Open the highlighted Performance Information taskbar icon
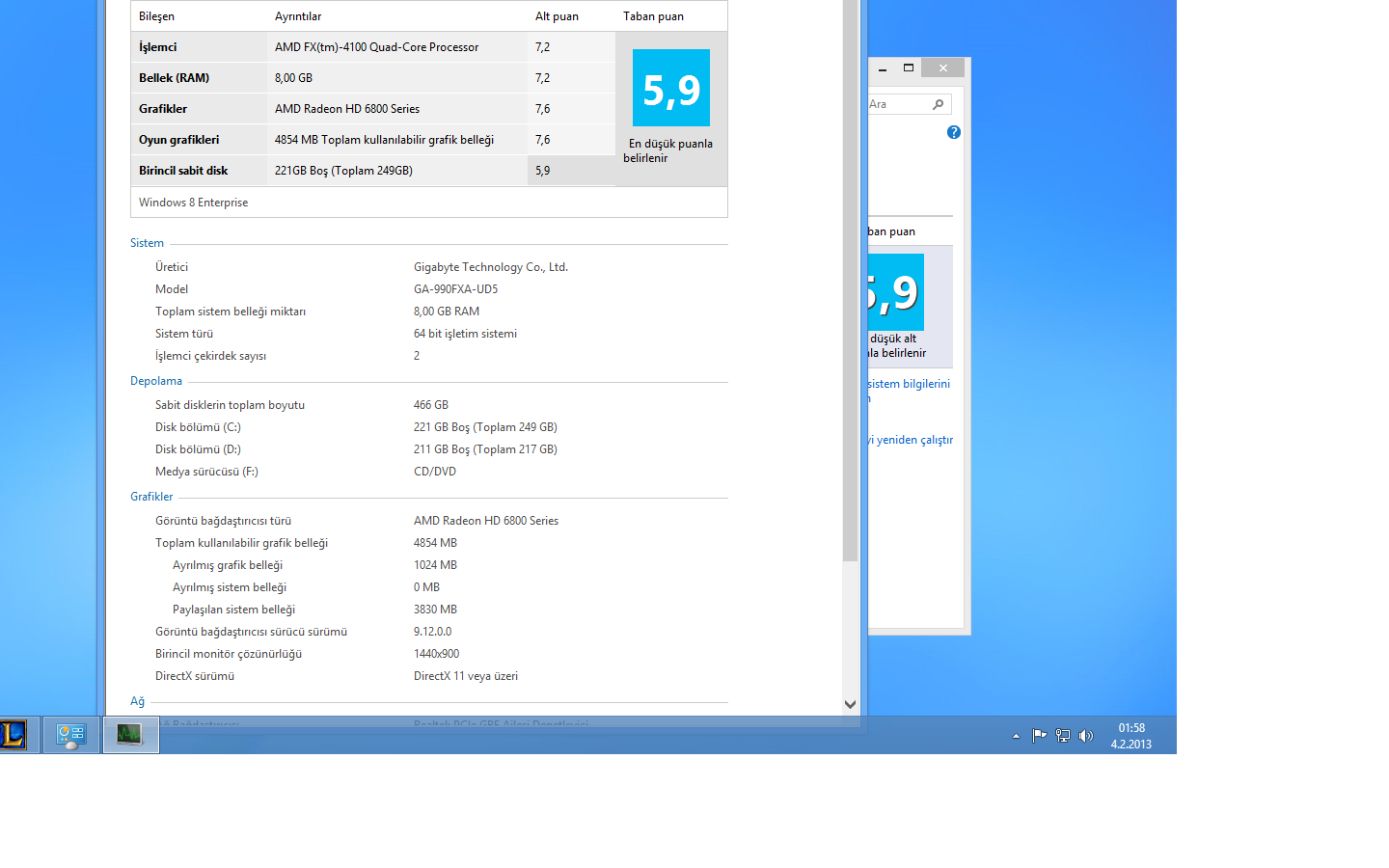The width and height of the screenshot is (1389, 868). tap(130, 735)
